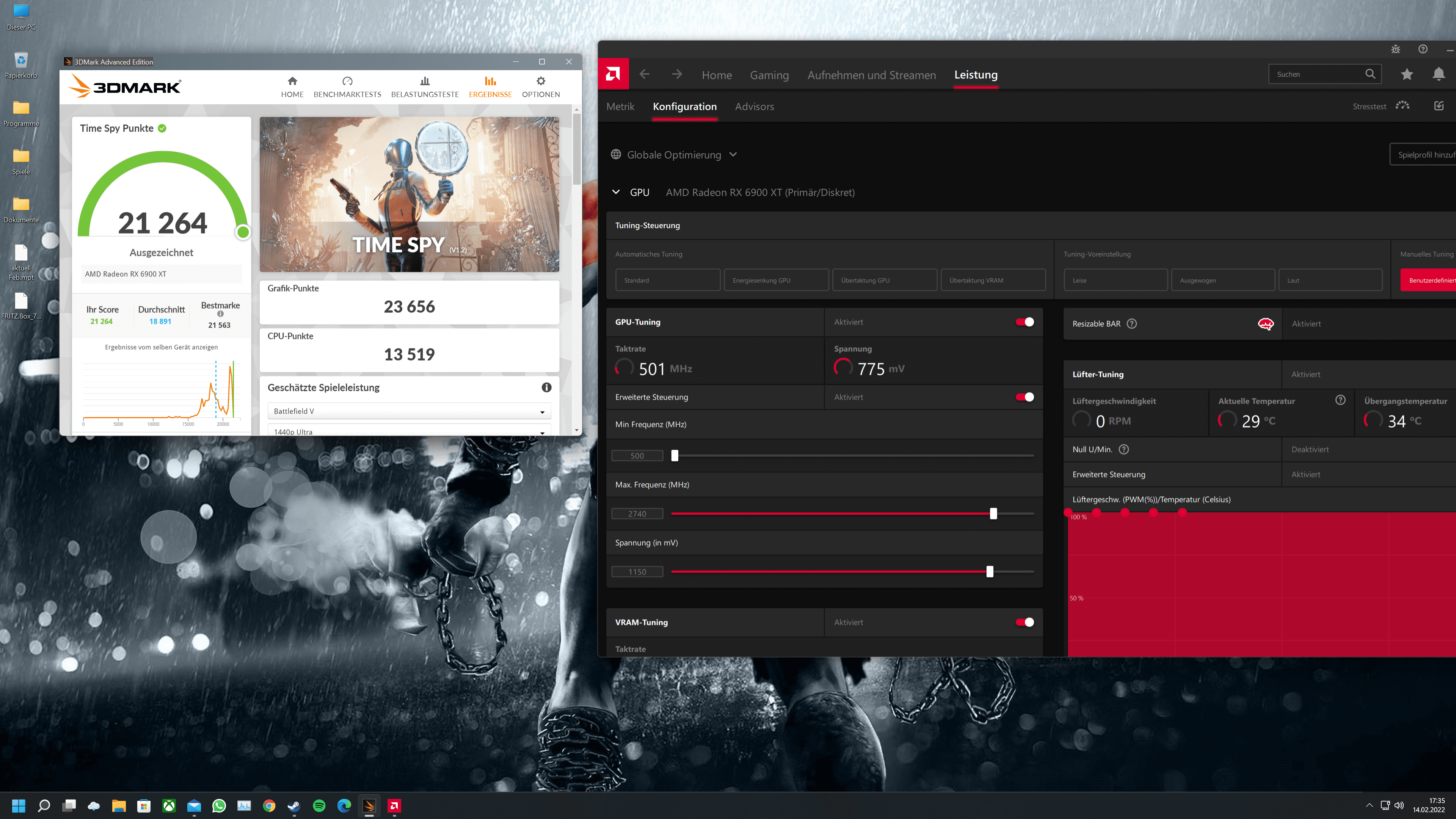Toggle Erweiterte Steuerung switch under GPU-Tuning
The width and height of the screenshot is (1456, 819).
click(1024, 397)
